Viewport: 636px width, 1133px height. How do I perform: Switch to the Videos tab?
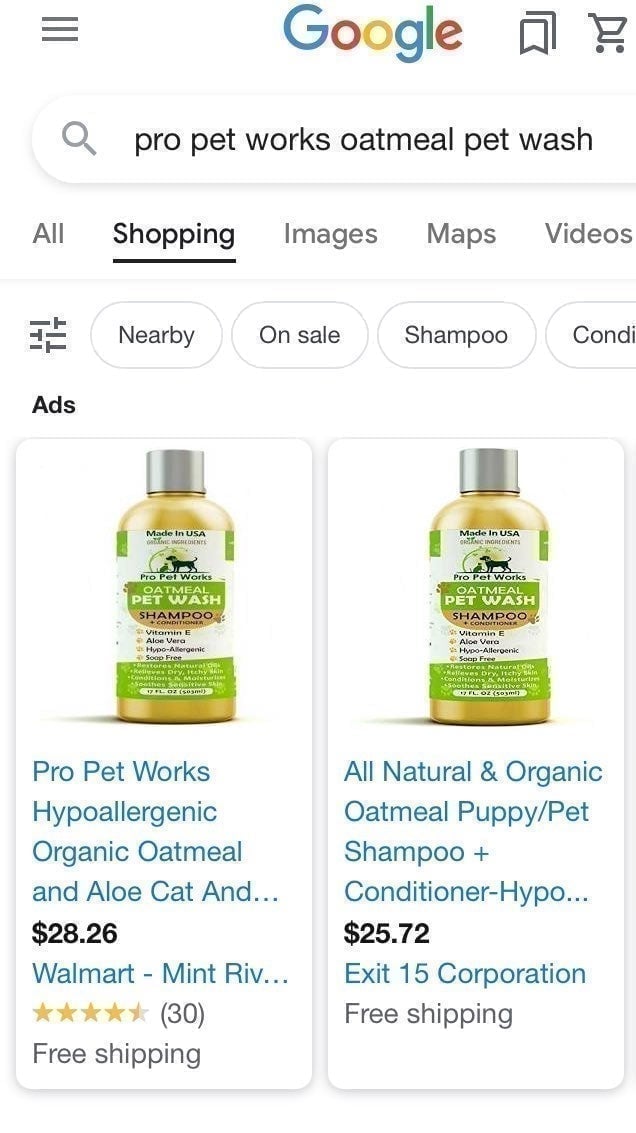589,233
